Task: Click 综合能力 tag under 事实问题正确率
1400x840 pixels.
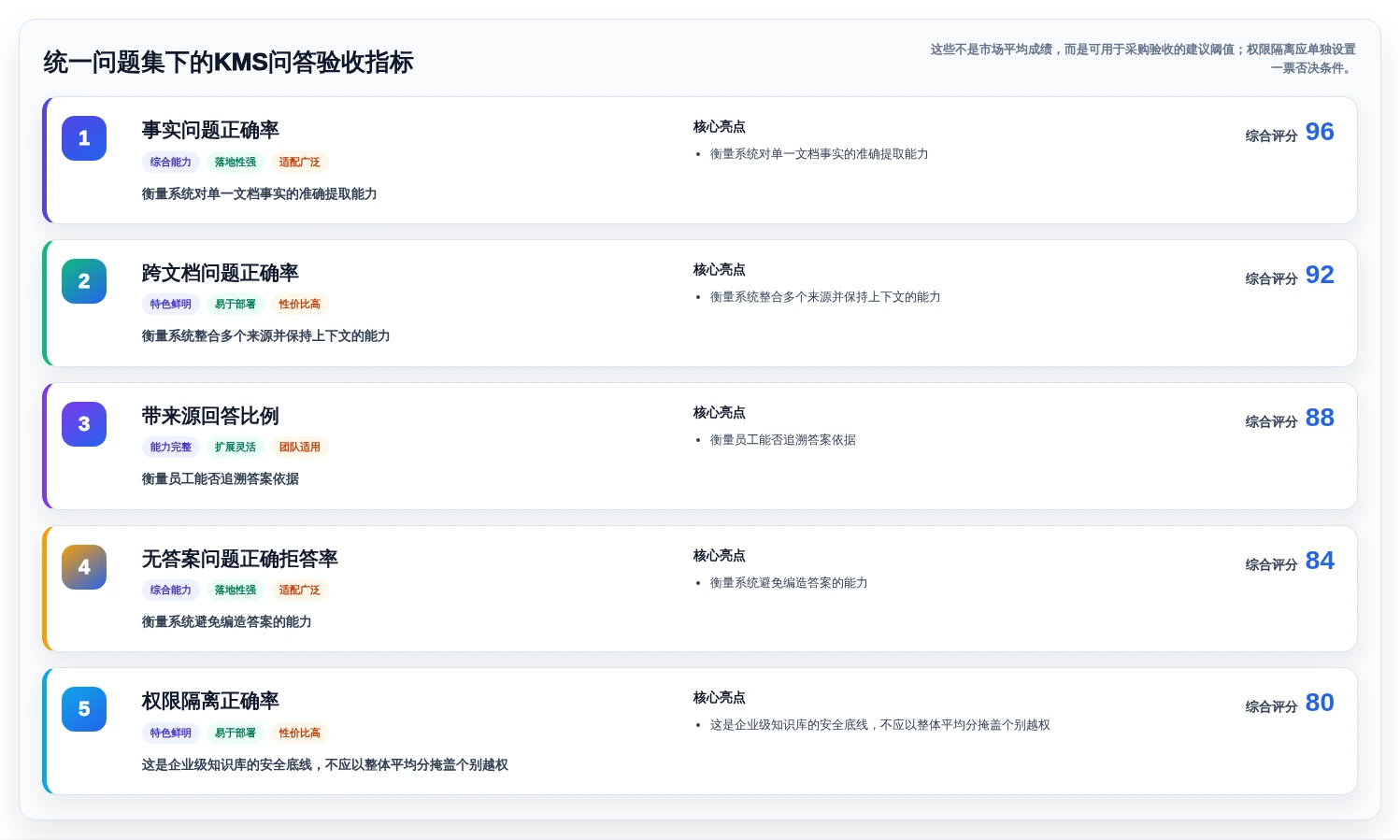Action: click(171, 162)
